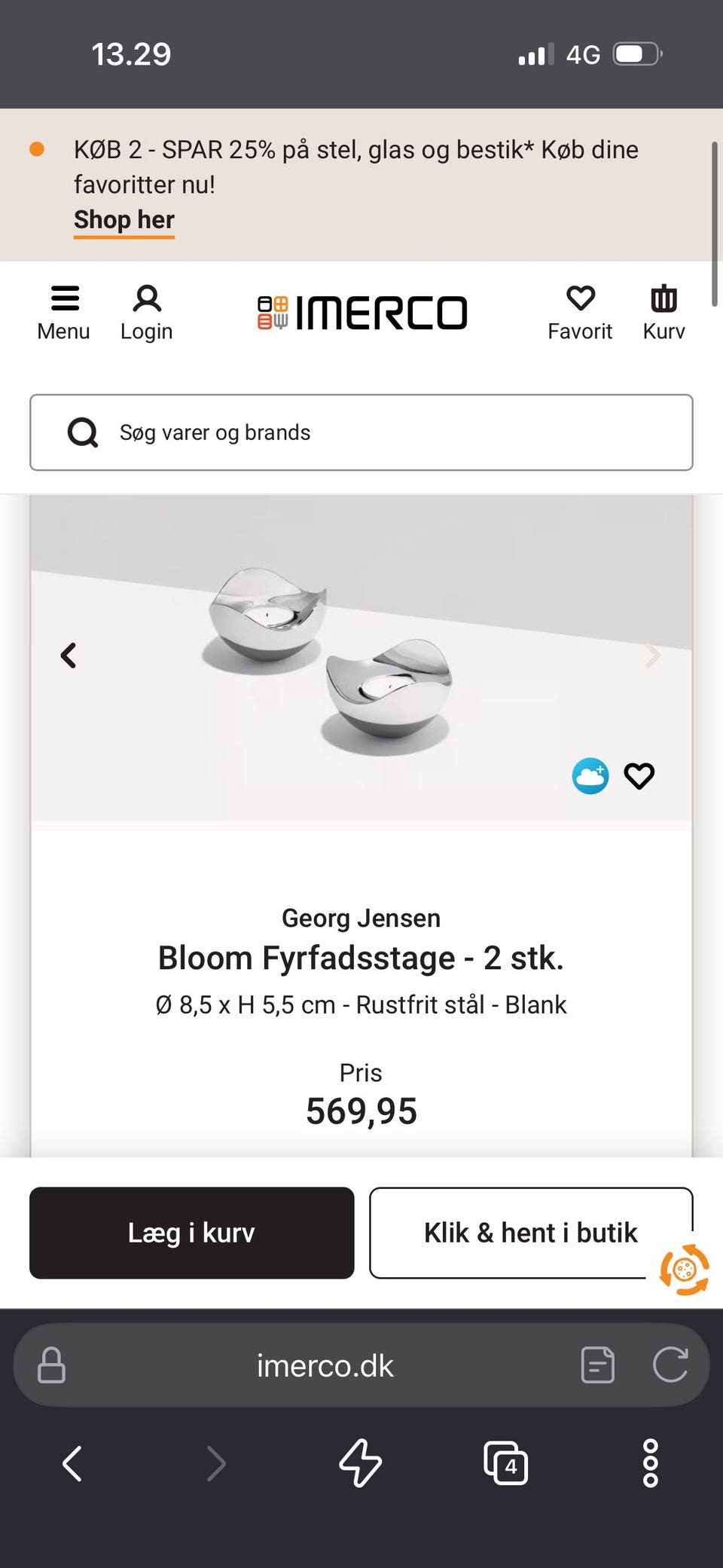Viewport: 723px width, 1568px height.
Task: Show previous product image with left chevron
Action: pyautogui.click(x=69, y=656)
